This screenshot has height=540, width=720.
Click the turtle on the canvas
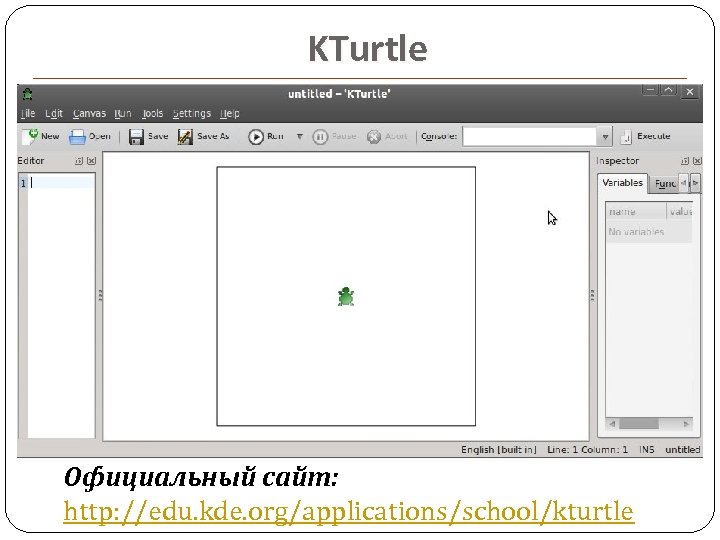pyautogui.click(x=346, y=296)
